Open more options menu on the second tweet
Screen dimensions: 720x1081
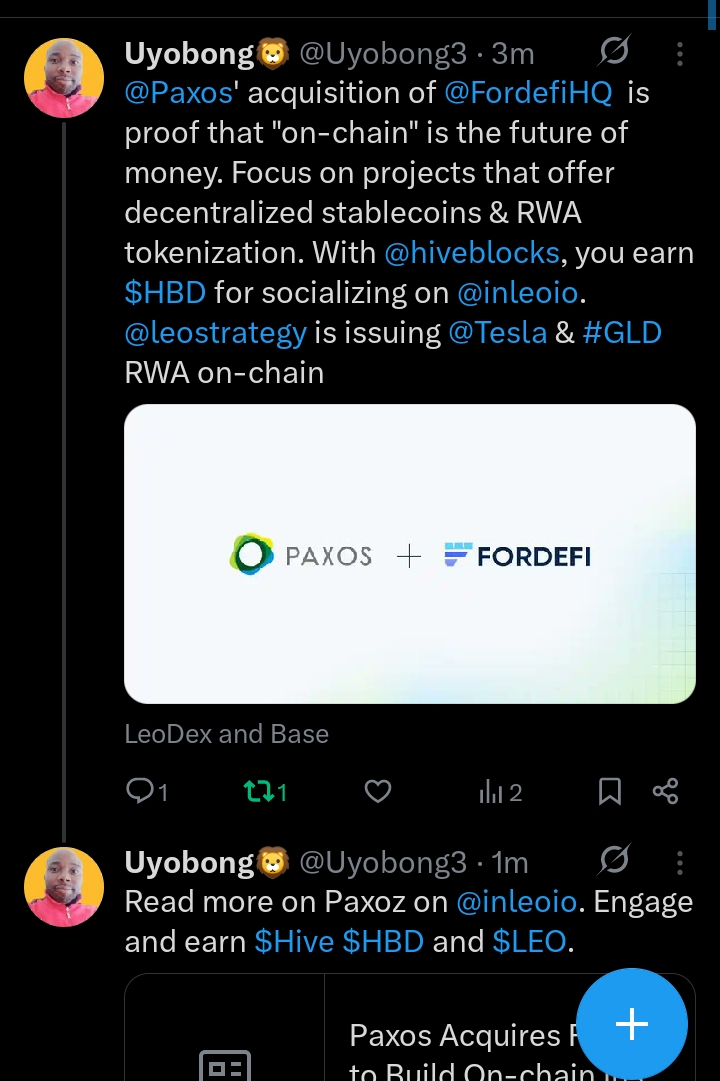pyautogui.click(x=680, y=863)
